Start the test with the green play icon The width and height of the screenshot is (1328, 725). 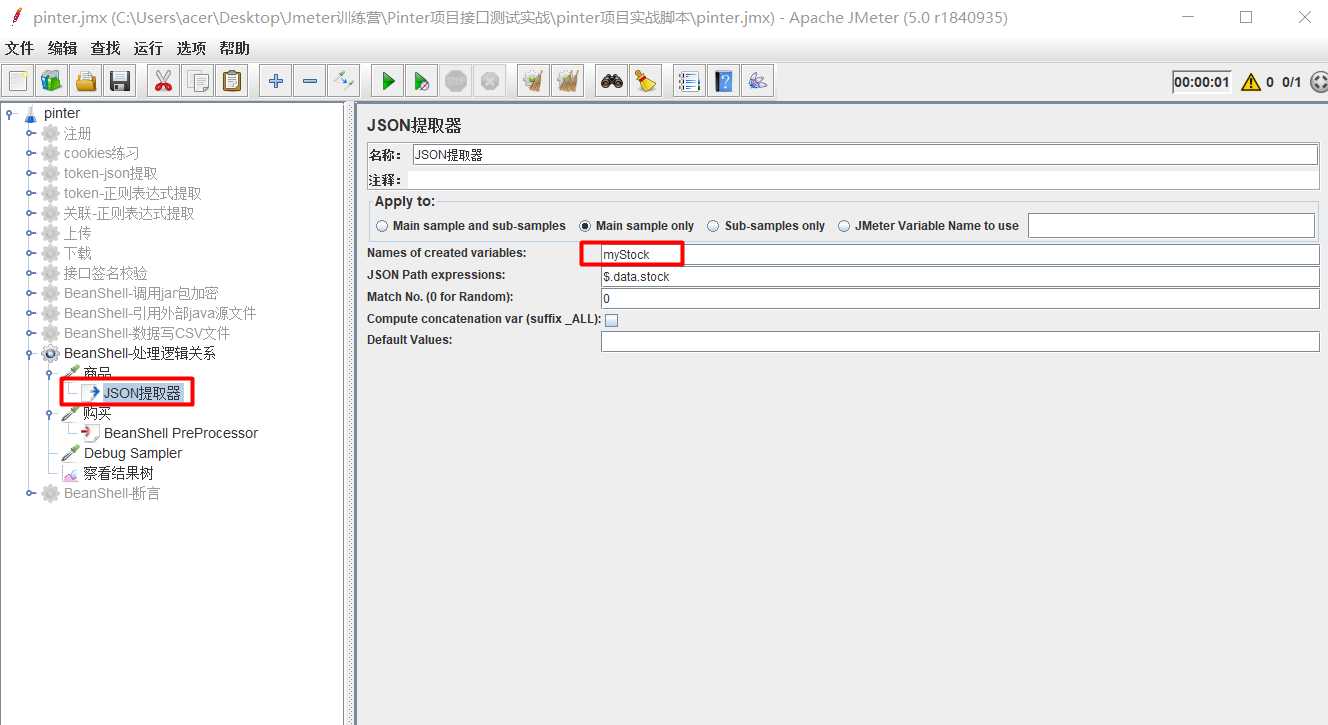[388, 81]
